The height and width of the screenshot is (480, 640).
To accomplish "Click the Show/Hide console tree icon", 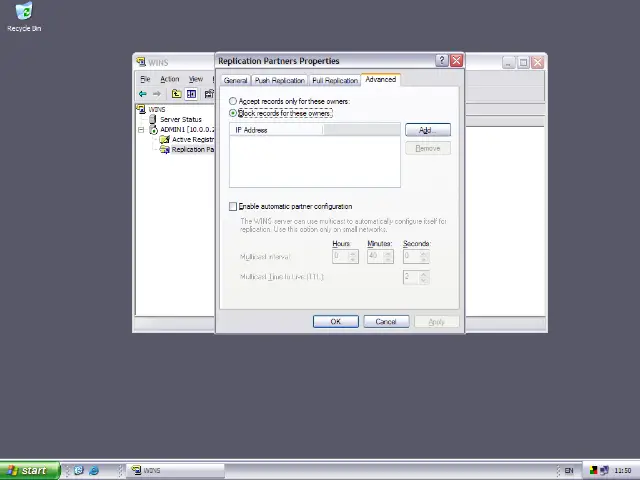I will (191, 94).
